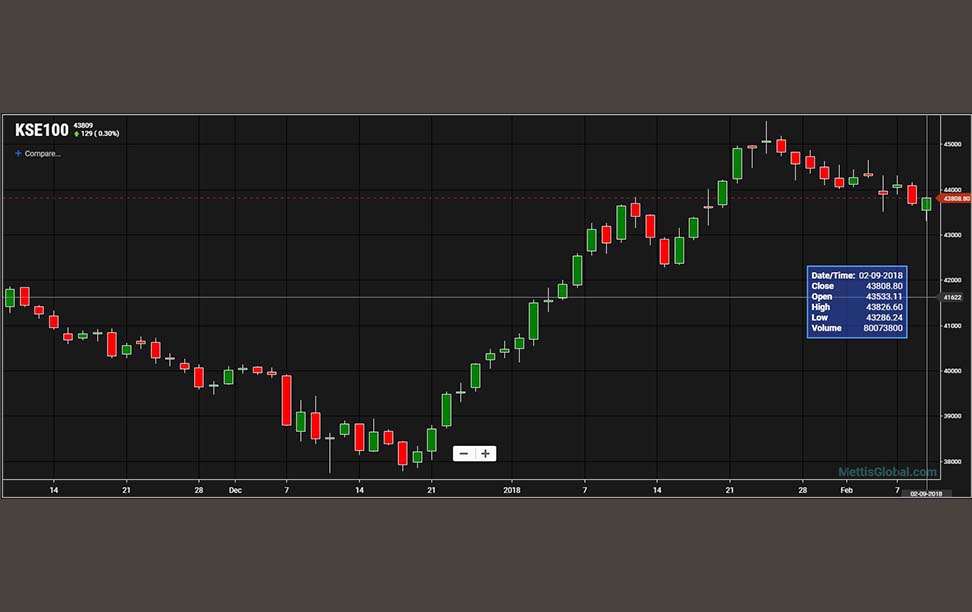
Task: Click the MettisGlobal.com watermark link
Action: coord(887,472)
